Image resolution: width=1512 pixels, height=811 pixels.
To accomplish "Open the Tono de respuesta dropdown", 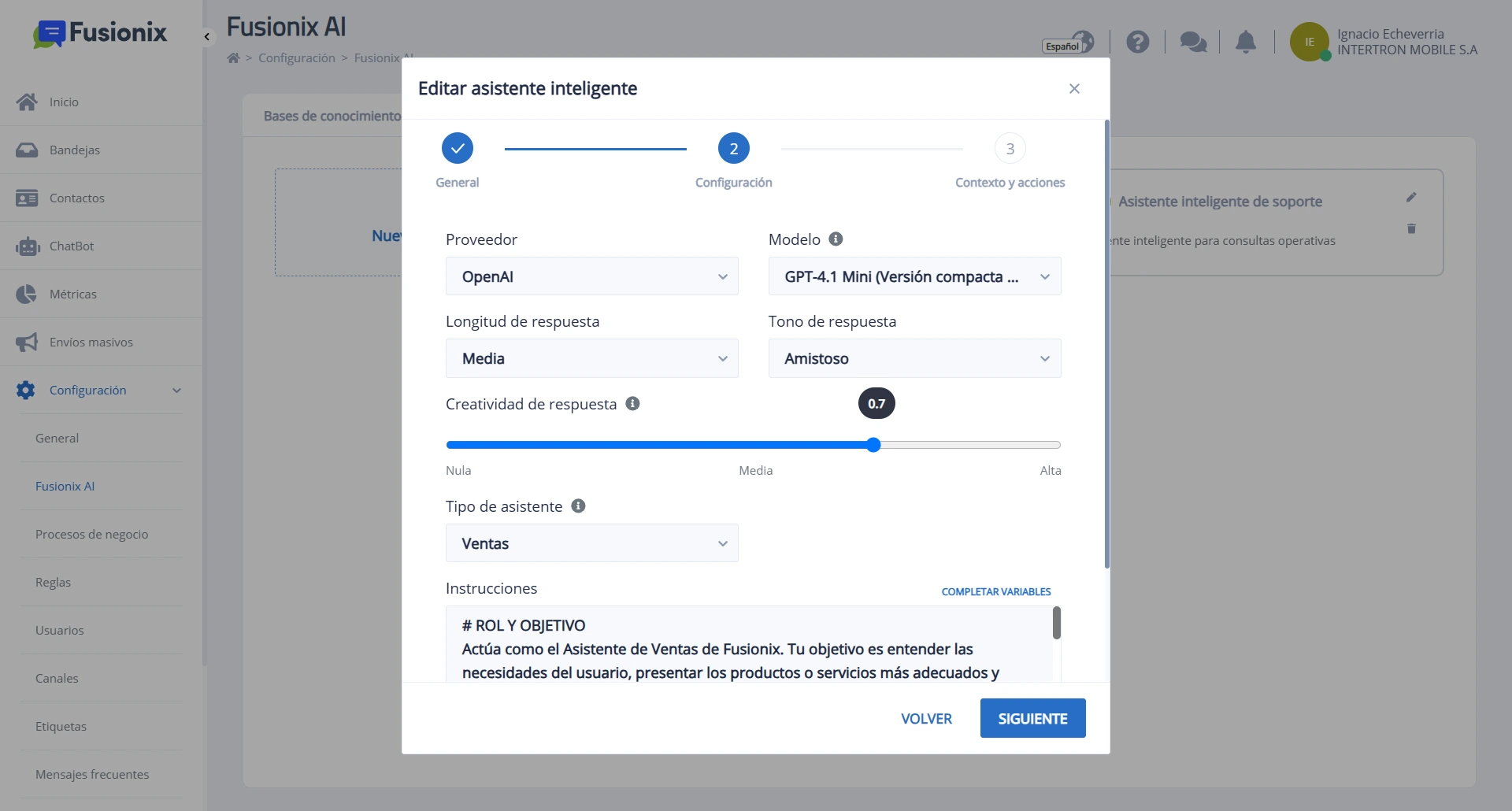I will 915,358.
